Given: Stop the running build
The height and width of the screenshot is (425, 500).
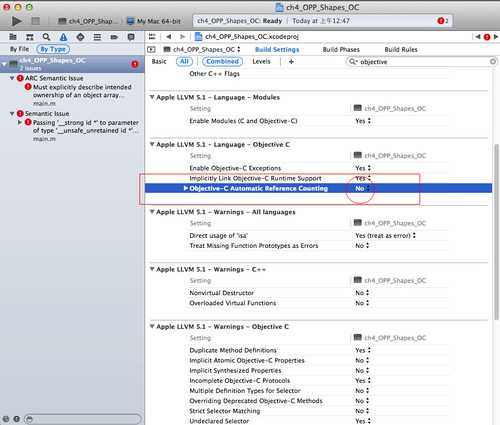Looking at the screenshot, I should tap(35, 21).
